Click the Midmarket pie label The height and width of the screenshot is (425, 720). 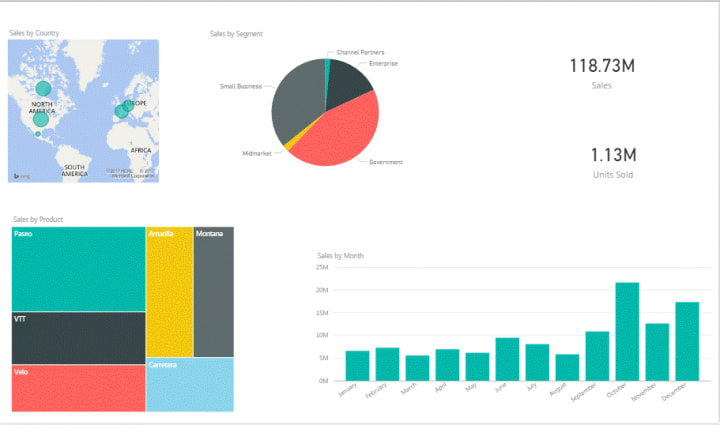tap(257, 153)
